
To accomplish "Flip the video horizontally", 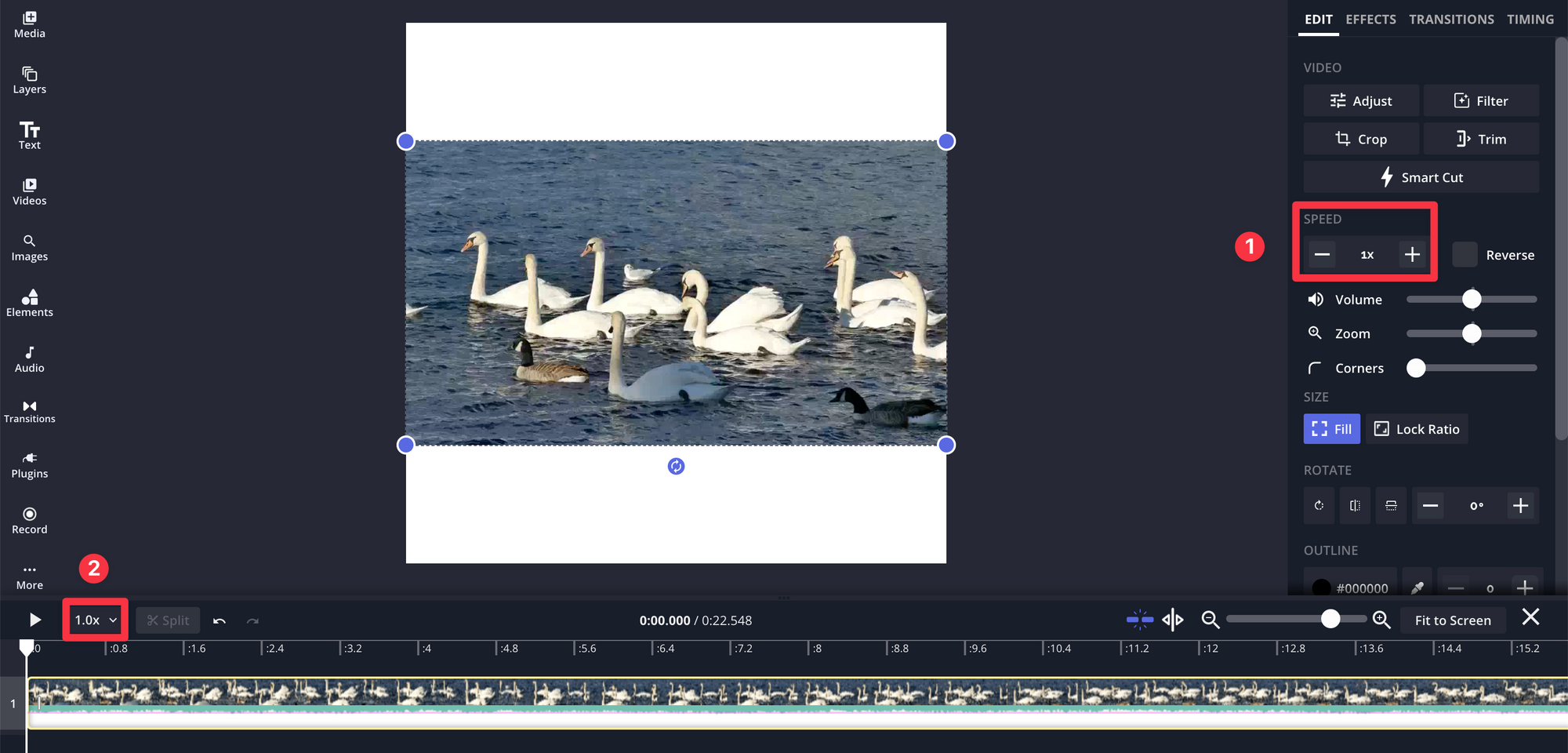I will (x=1355, y=506).
